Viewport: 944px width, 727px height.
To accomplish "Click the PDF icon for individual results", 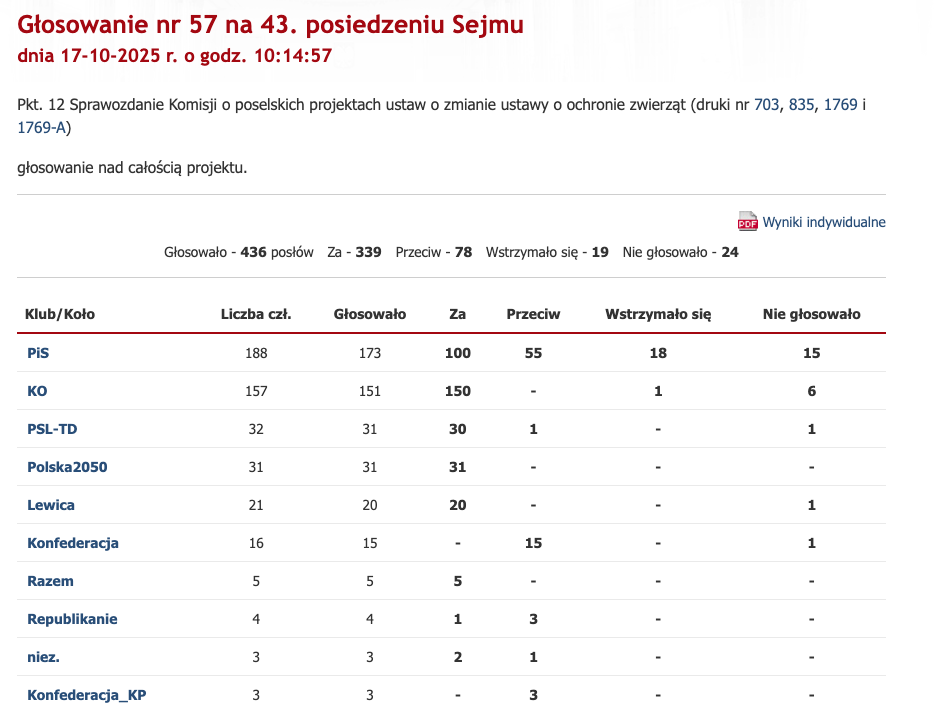I will tap(748, 222).
